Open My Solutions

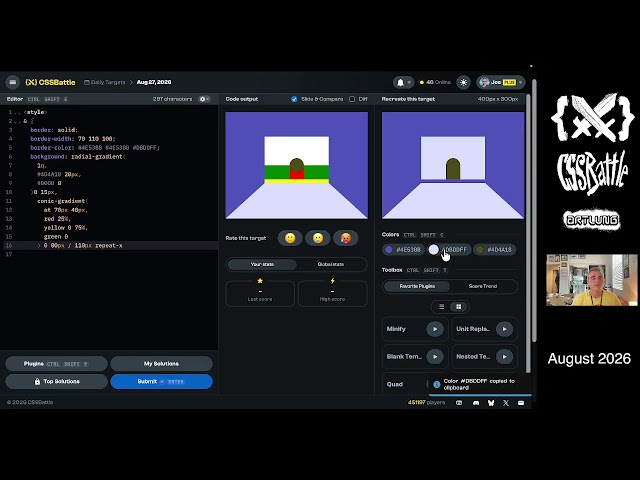pos(161,364)
